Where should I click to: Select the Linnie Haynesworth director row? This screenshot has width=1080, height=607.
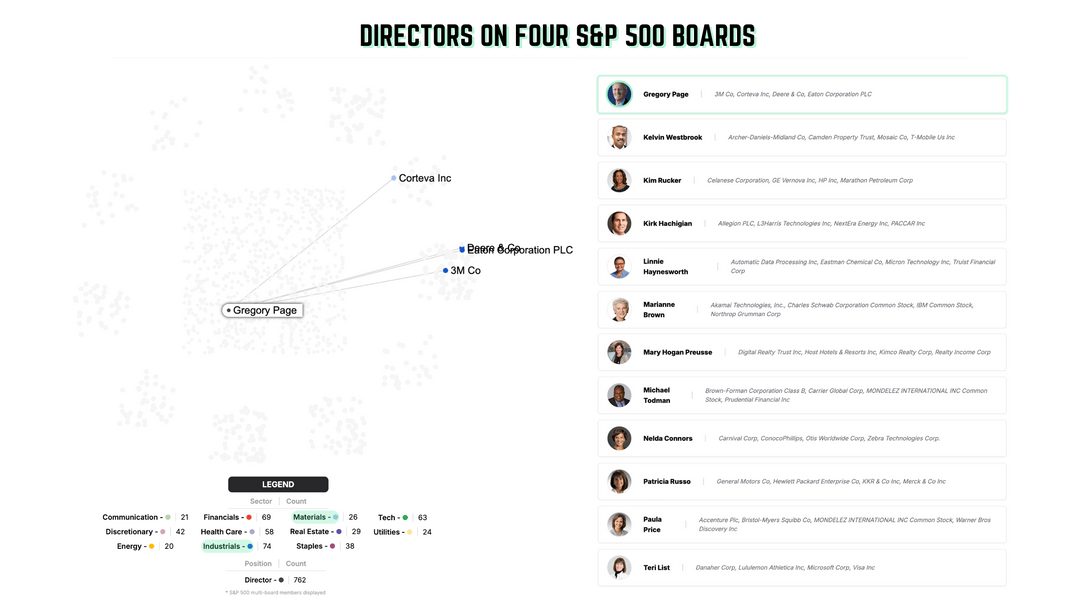(801, 267)
